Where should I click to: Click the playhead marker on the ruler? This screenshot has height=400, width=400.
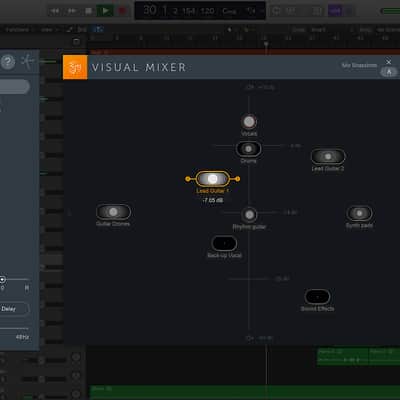click(x=266, y=44)
